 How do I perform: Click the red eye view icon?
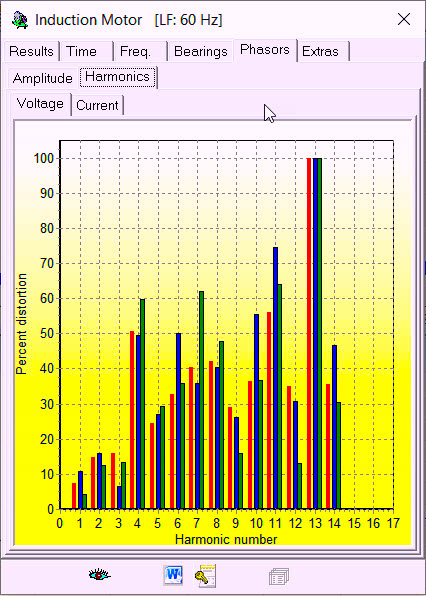[x=99, y=575]
